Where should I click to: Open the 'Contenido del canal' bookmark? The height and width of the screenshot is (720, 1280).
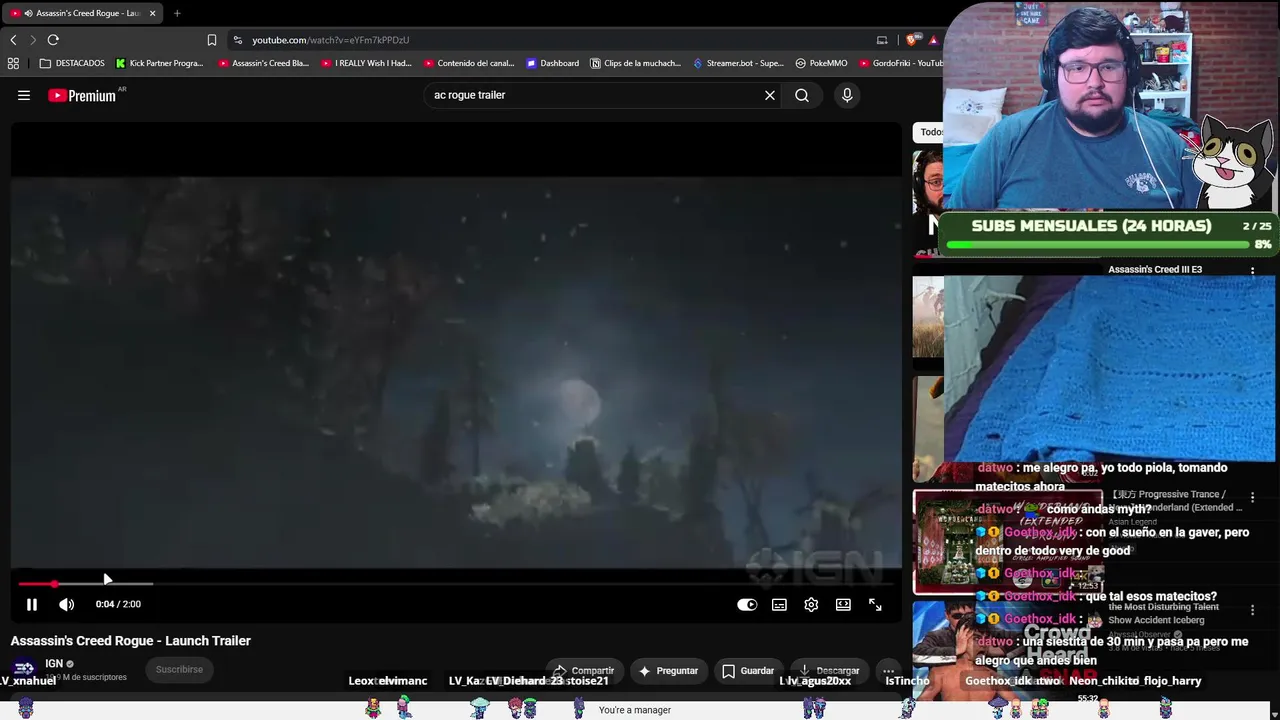pos(469,63)
